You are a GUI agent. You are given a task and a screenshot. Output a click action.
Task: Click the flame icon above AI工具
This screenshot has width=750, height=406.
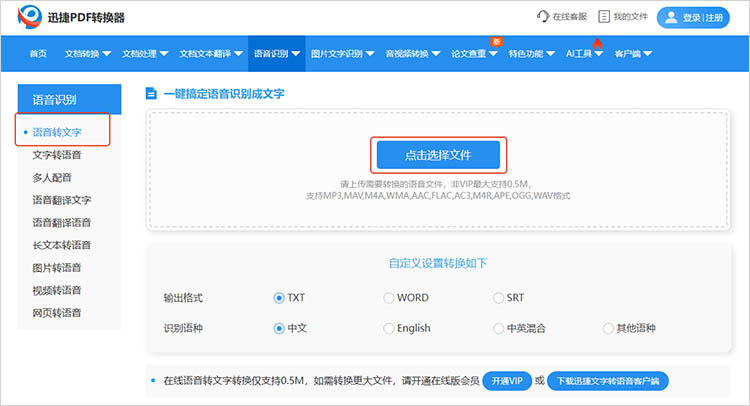point(597,44)
